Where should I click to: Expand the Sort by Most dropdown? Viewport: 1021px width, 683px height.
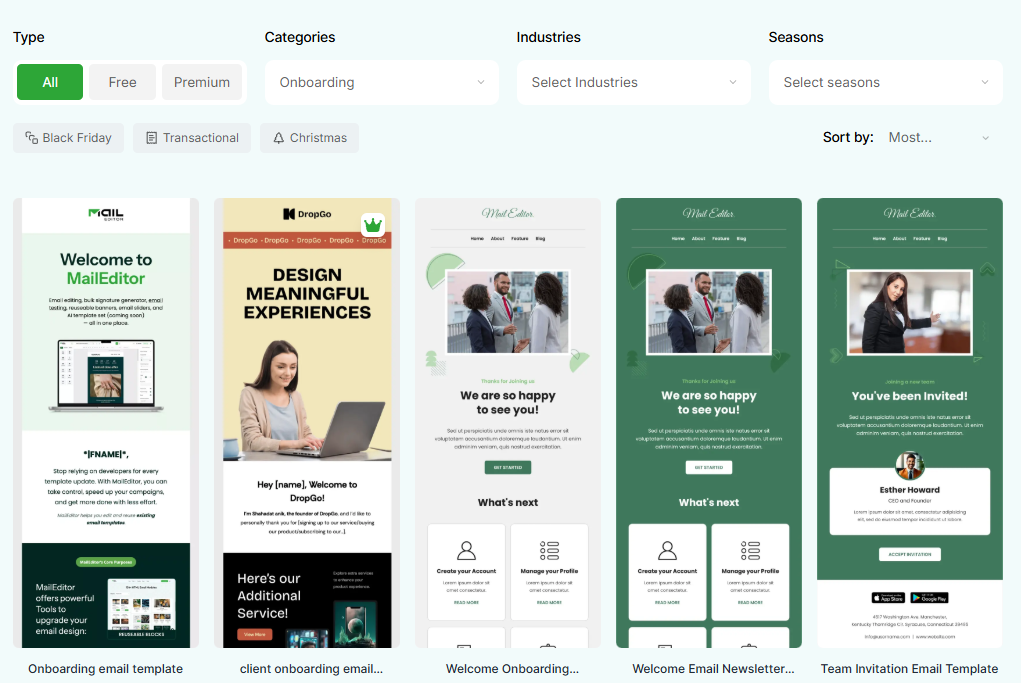click(x=938, y=137)
